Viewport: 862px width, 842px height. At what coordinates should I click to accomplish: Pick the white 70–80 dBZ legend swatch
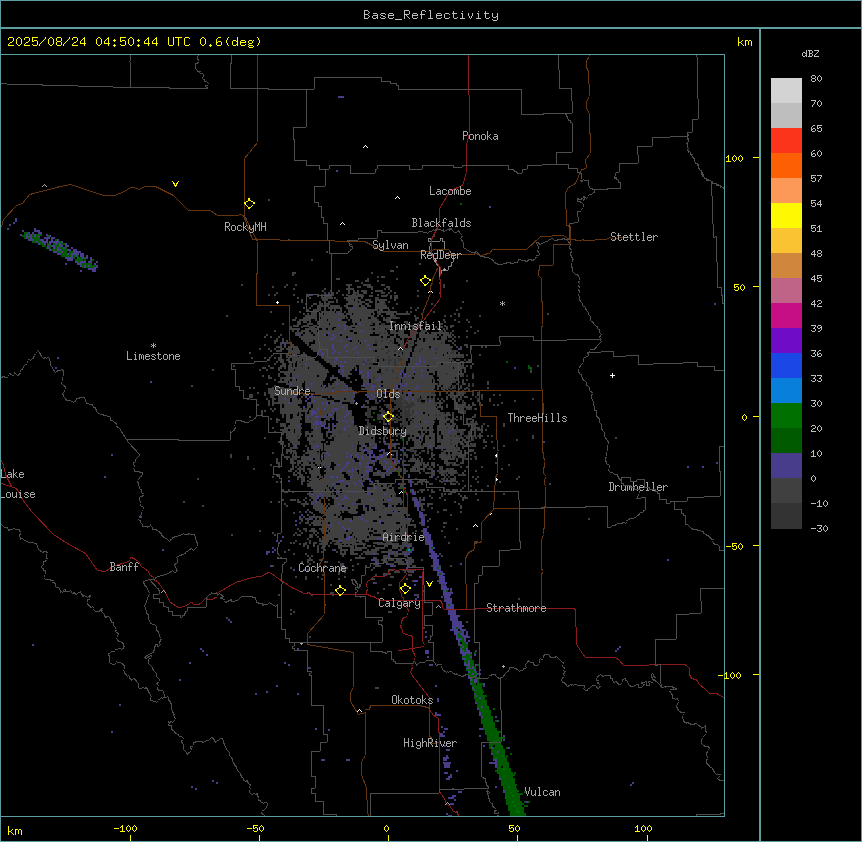click(786, 91)
